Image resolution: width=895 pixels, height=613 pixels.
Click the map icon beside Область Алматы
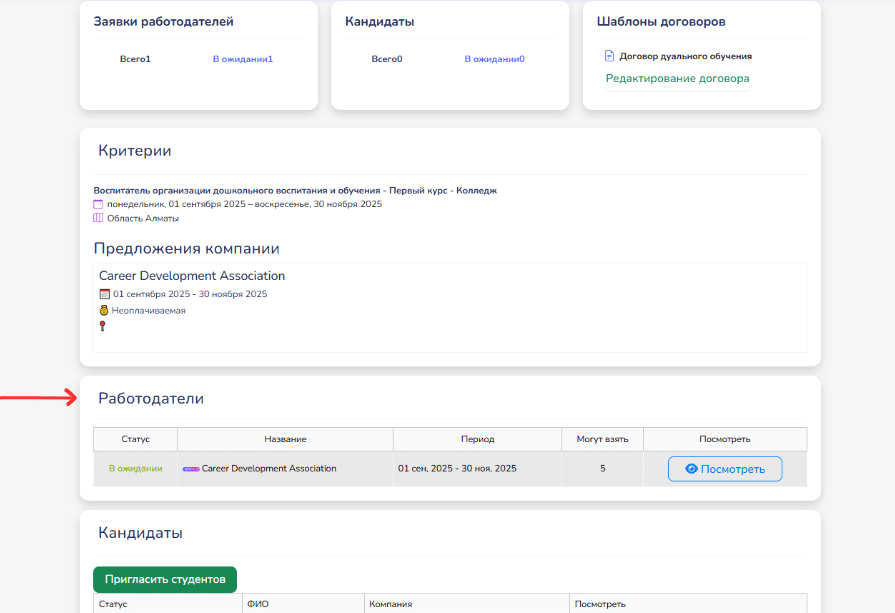98,218
